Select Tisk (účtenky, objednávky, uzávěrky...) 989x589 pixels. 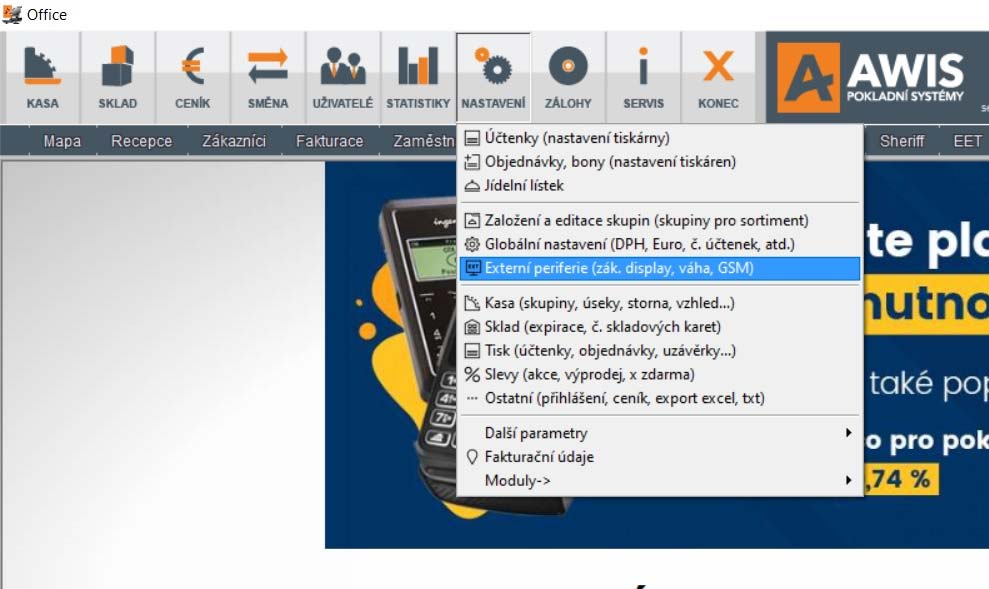point(660,351)
